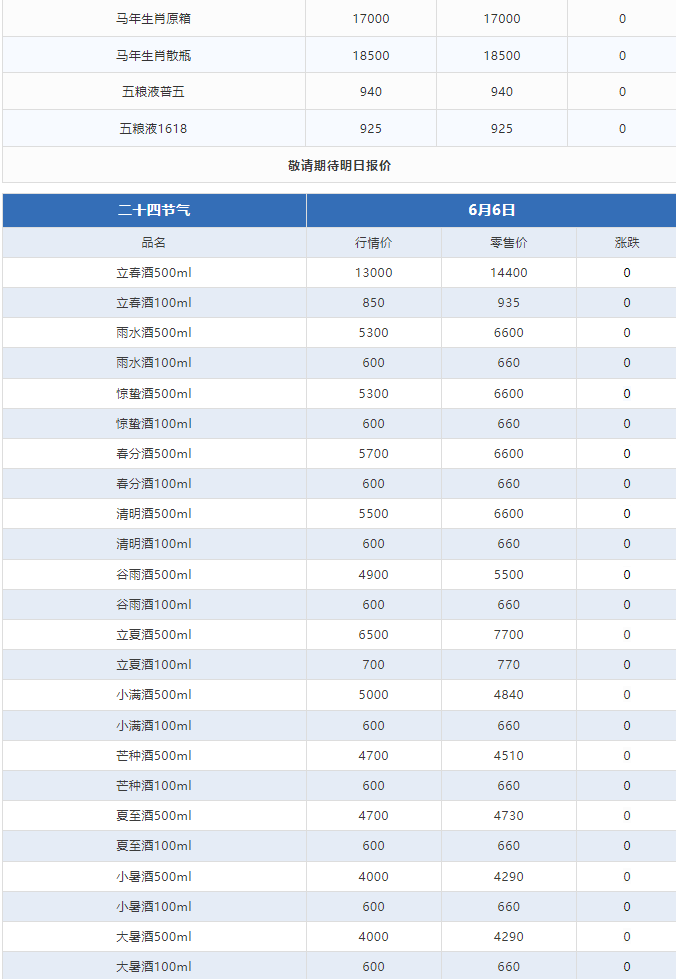Click the 二十四节气 table header
Screen dimensions: 676x979
154,210
